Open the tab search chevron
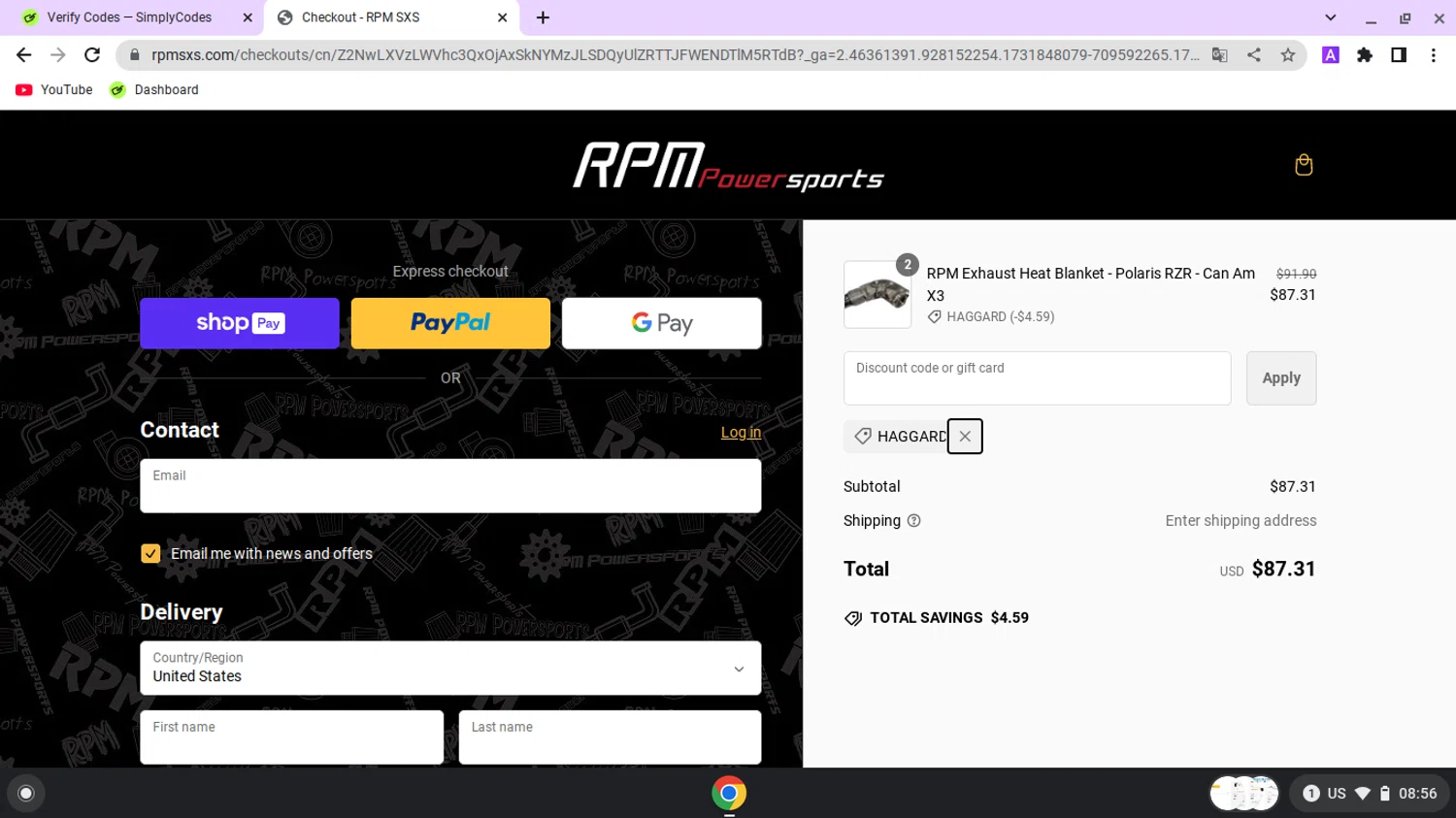The image size is (1456, 818). tap(1331, 17)
